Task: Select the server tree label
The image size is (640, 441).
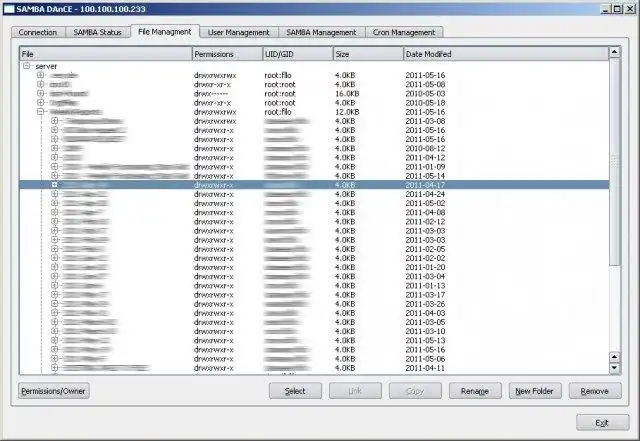Action: point(46,66)
